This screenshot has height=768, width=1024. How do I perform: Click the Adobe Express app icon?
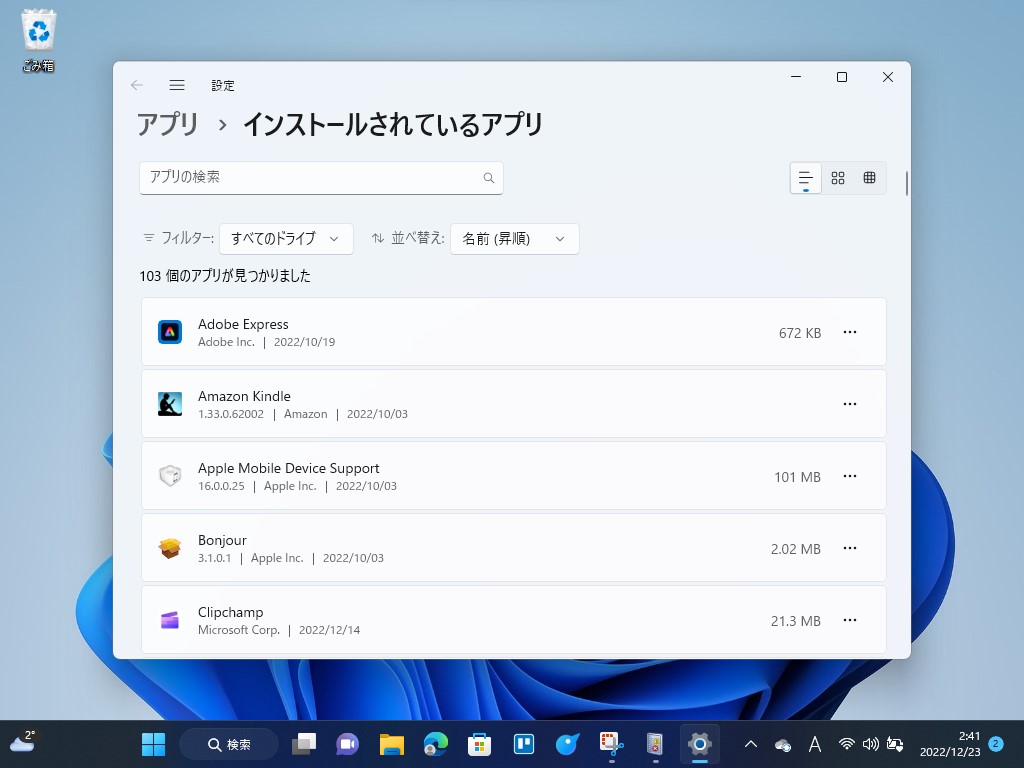170,331
